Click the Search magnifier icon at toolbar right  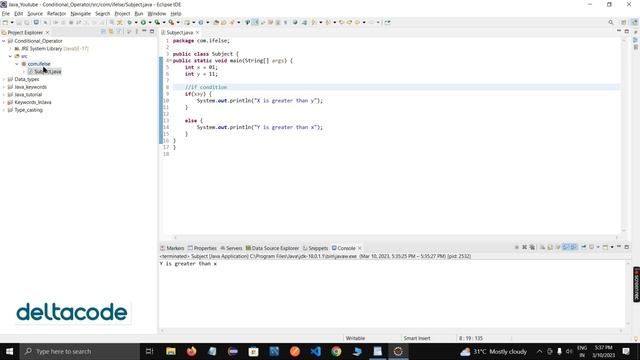coord(611,22)
